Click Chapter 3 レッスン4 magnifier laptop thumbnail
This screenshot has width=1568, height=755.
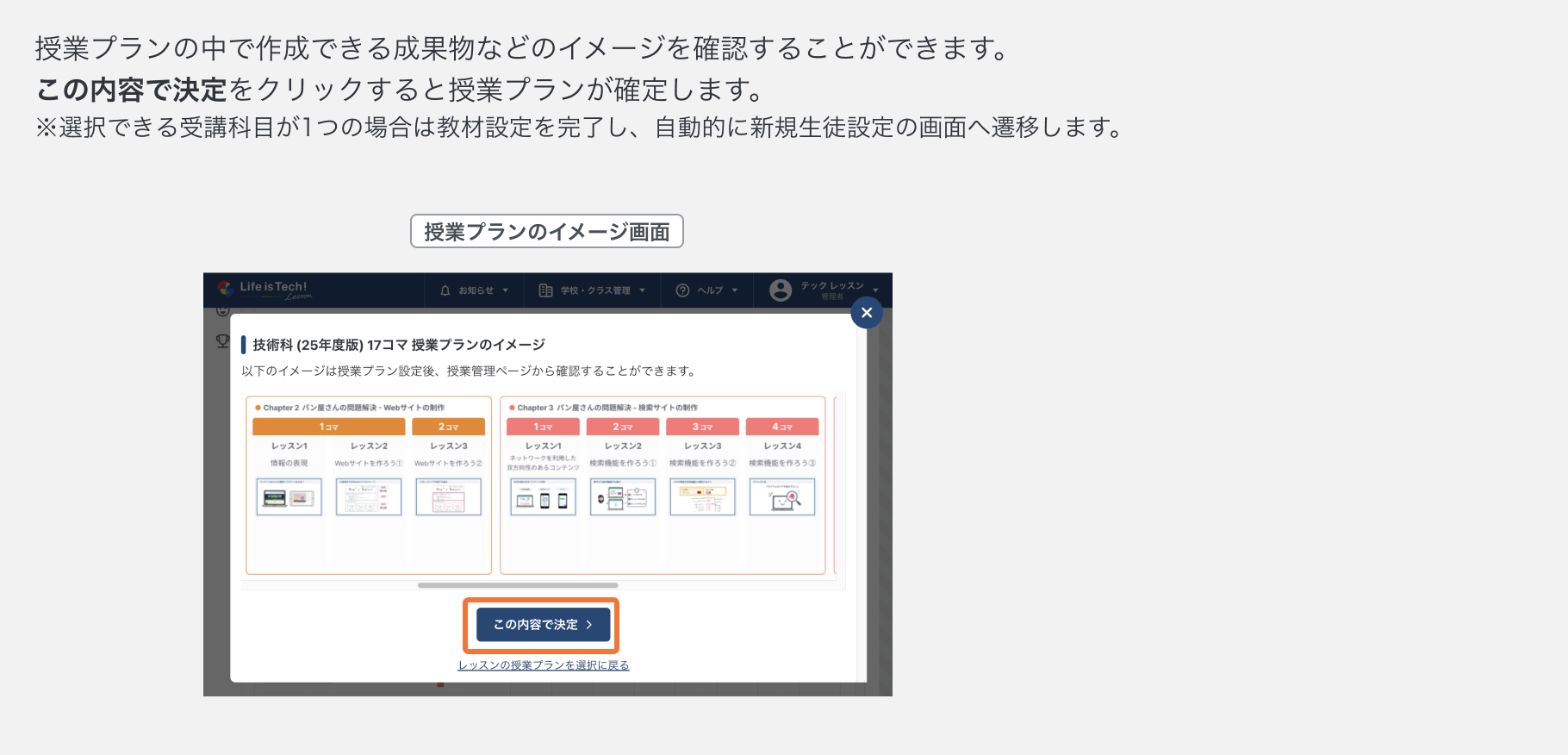click(x=782, y=497)
